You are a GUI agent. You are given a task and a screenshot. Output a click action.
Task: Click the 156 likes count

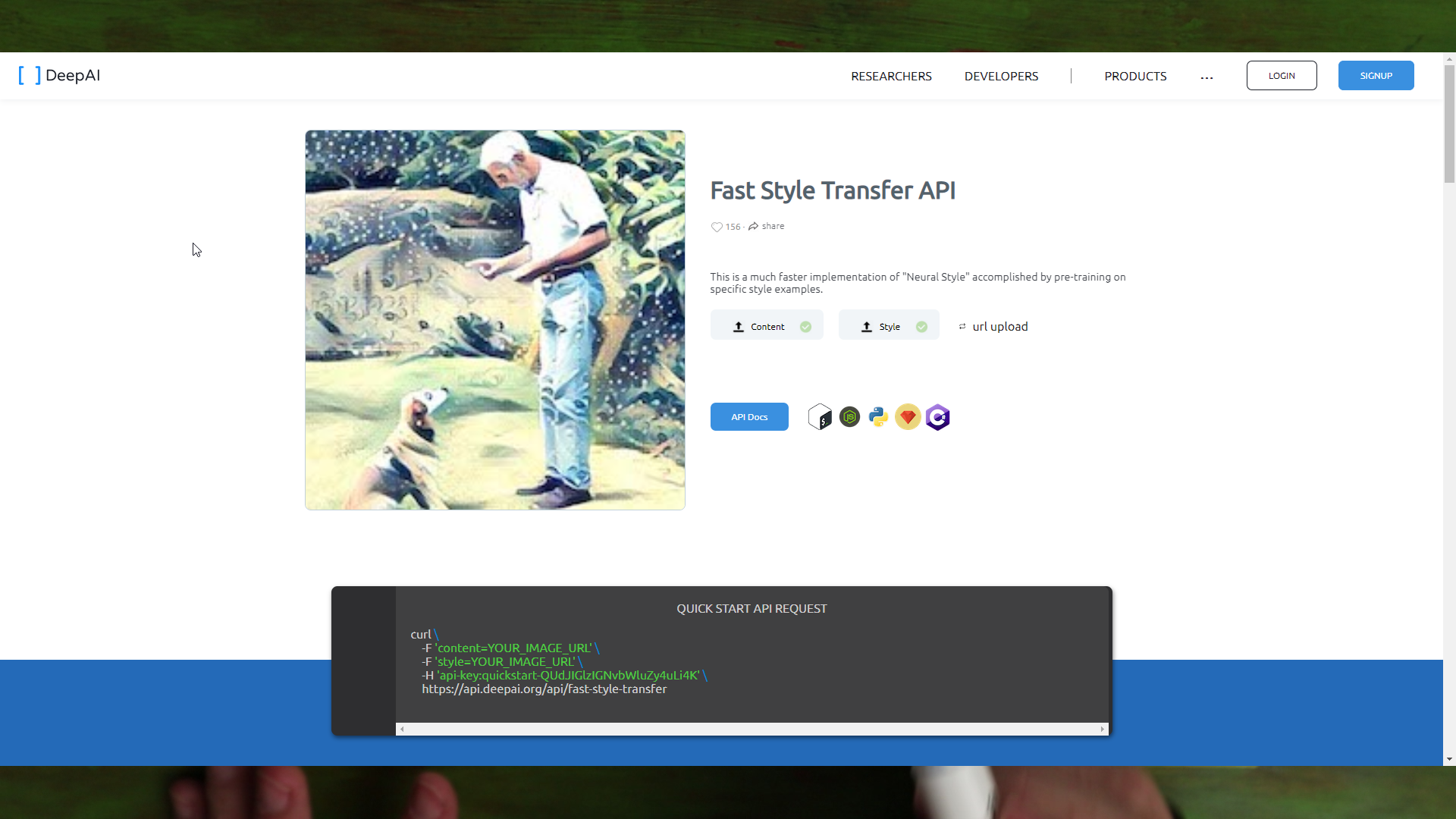click(x=733, y=227)
